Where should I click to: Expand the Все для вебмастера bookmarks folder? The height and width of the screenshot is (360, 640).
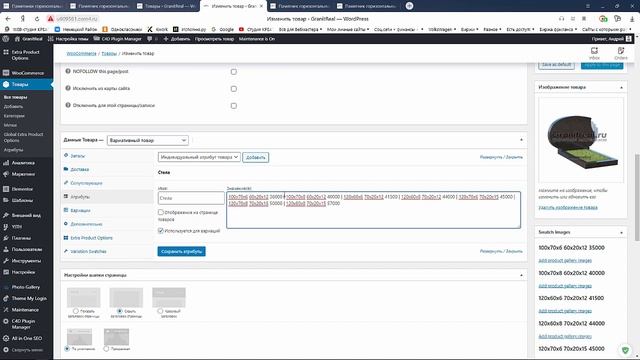pyautogui.click(x=300, y=29)
